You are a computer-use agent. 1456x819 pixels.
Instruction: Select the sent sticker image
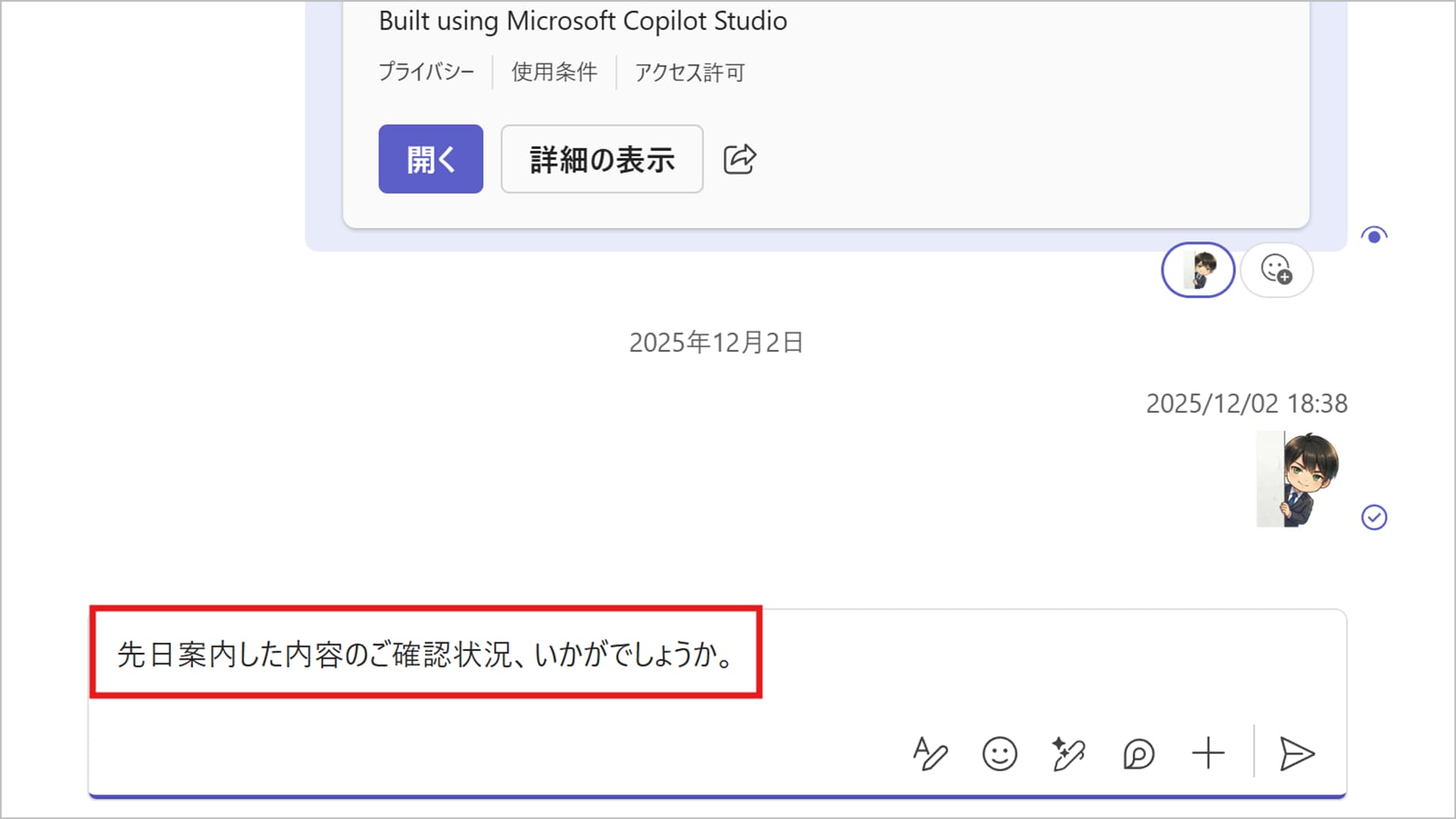(x=1297, y=479)
